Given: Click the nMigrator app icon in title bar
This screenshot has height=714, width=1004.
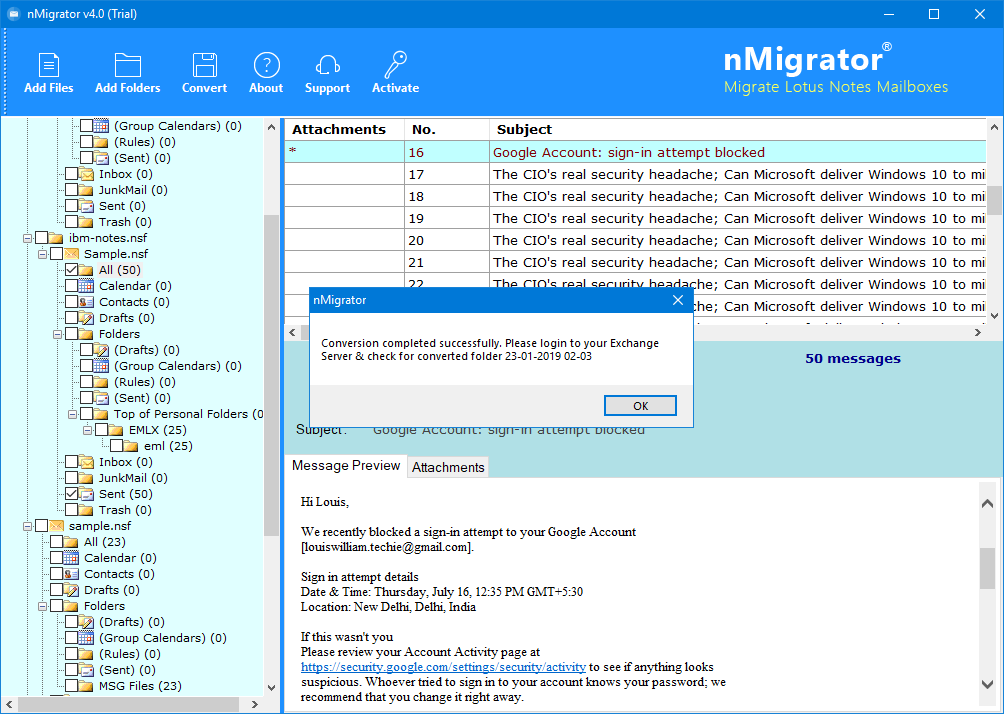Looking at the screenshot, I should pos(13,14).
